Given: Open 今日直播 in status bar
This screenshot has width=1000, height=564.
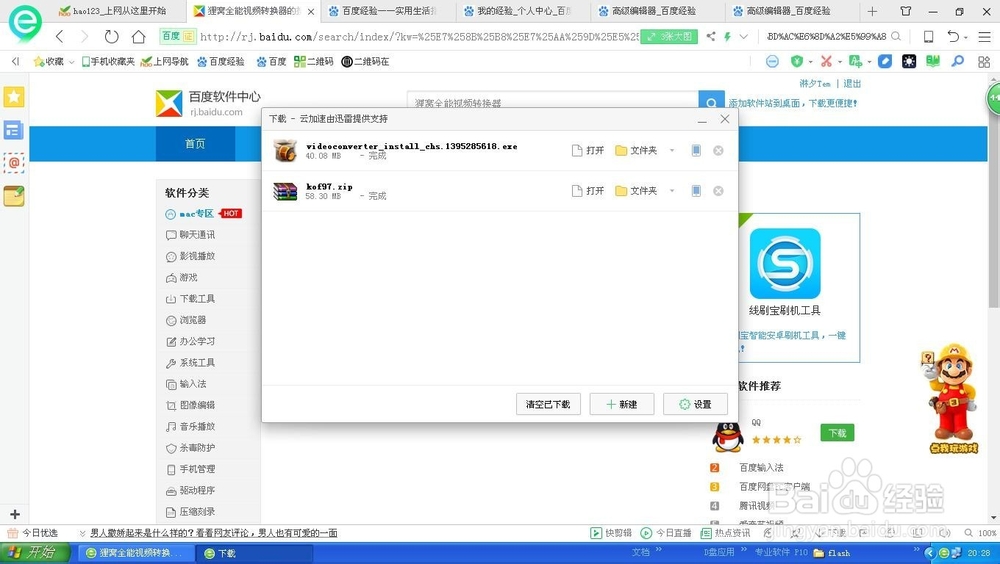Looking at the screenshot, I should pos(666,533).
